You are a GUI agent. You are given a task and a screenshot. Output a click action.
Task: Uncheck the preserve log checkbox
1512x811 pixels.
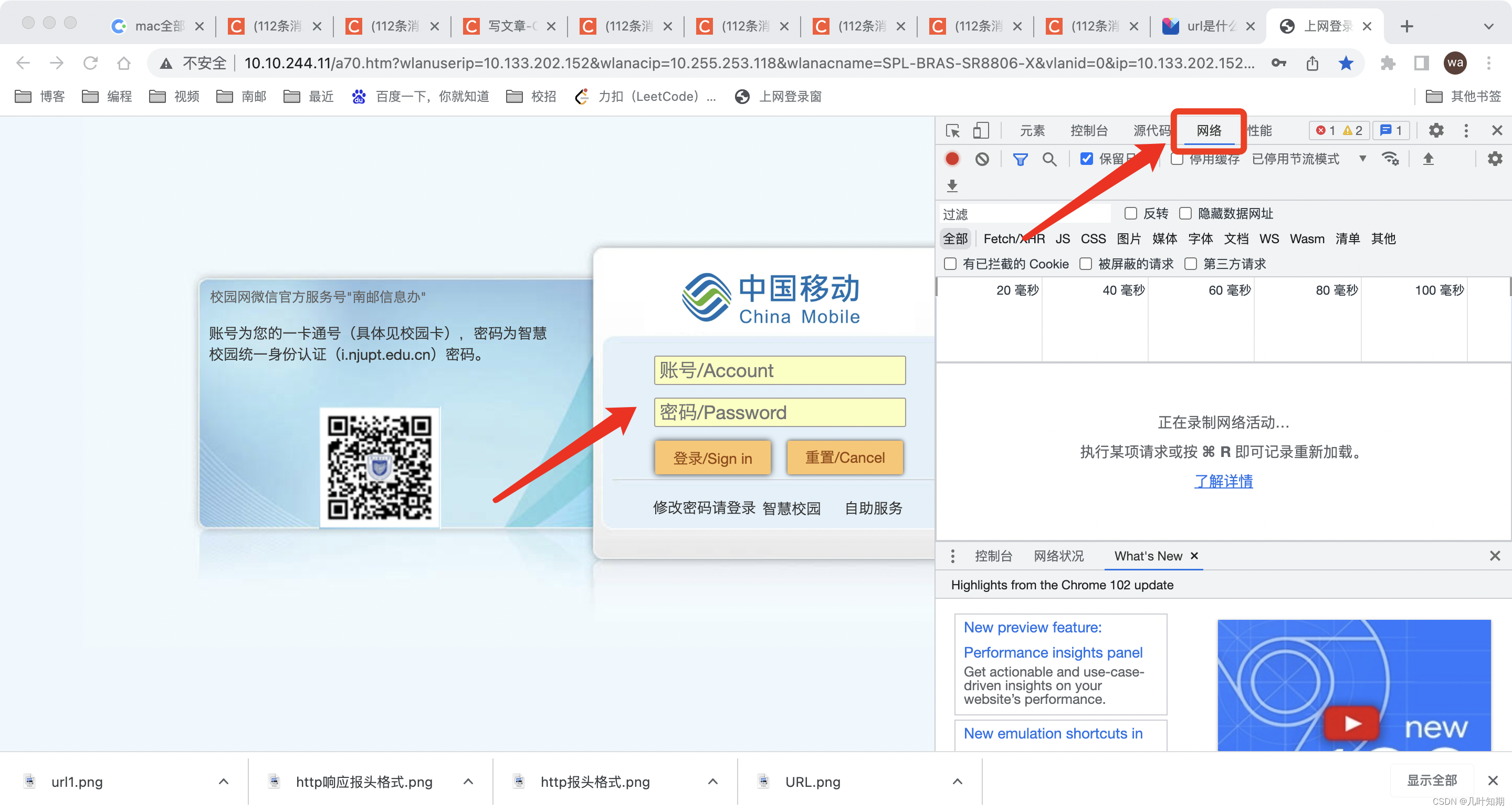click(x=1086, y=159)
